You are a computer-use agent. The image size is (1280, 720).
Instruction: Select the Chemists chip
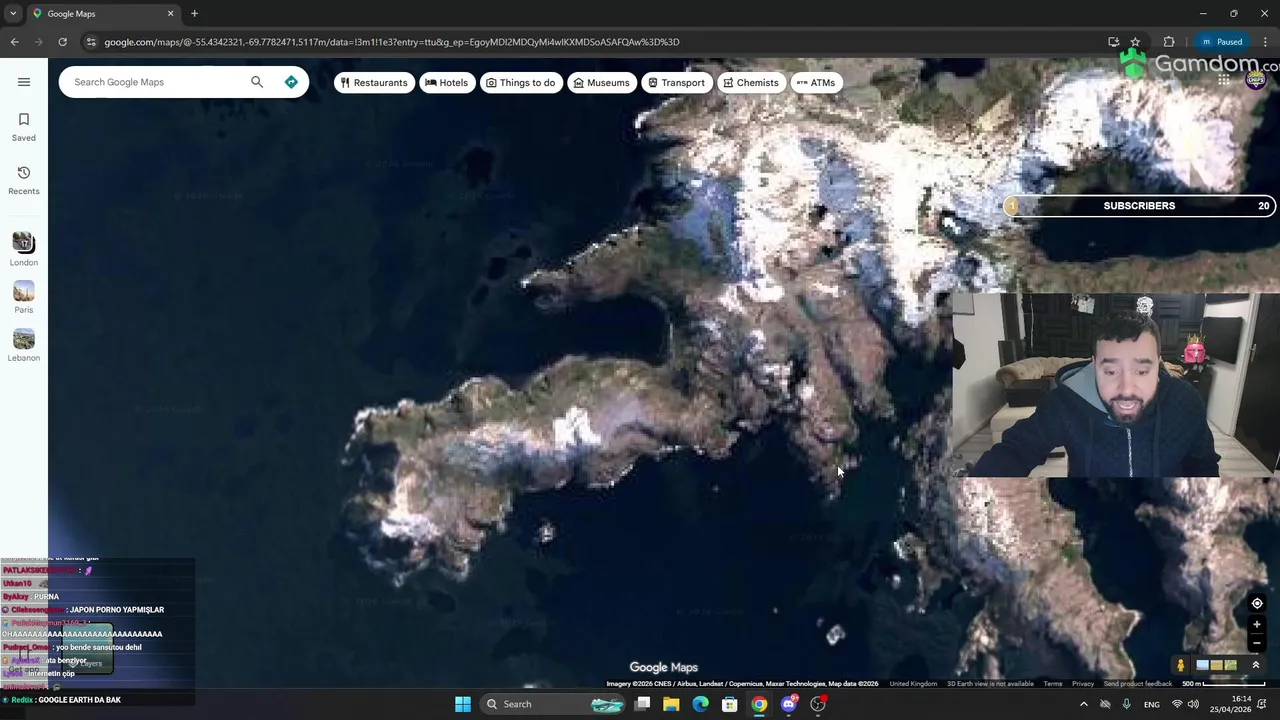click(x=751, y=83)
